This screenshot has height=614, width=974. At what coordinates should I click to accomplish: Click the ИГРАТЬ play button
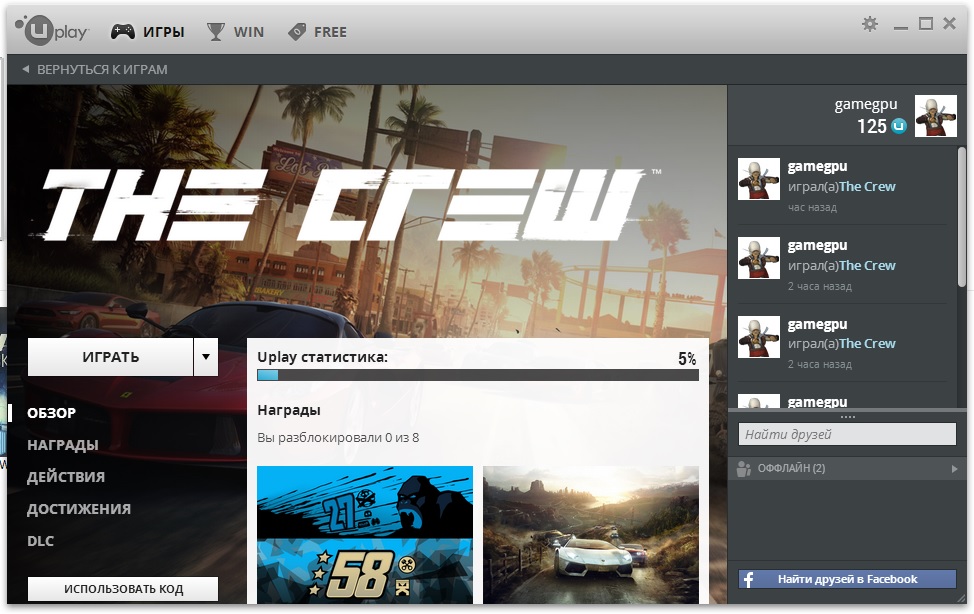point(111,357)
